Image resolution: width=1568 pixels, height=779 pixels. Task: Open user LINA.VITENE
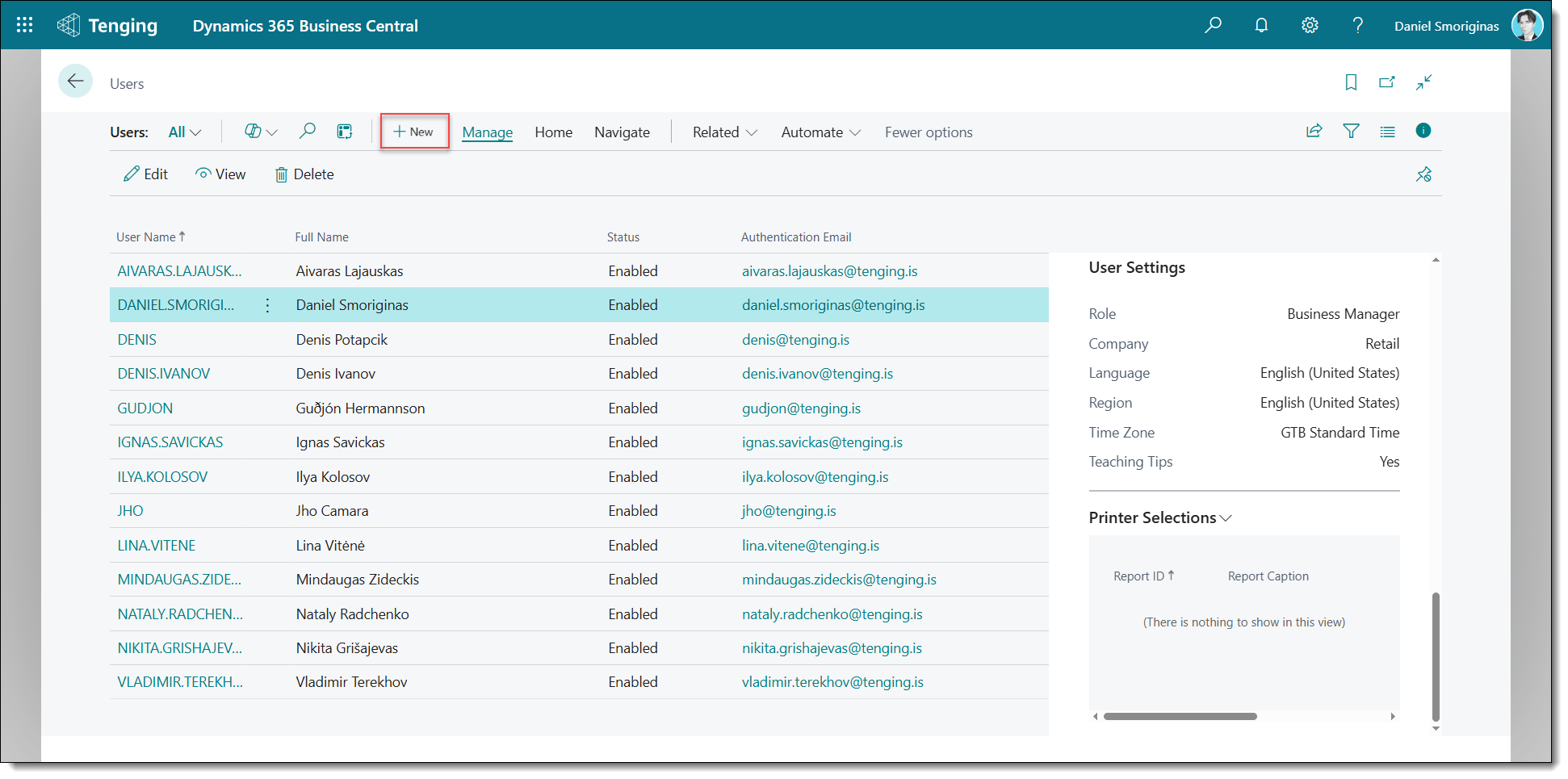(157, 546)
